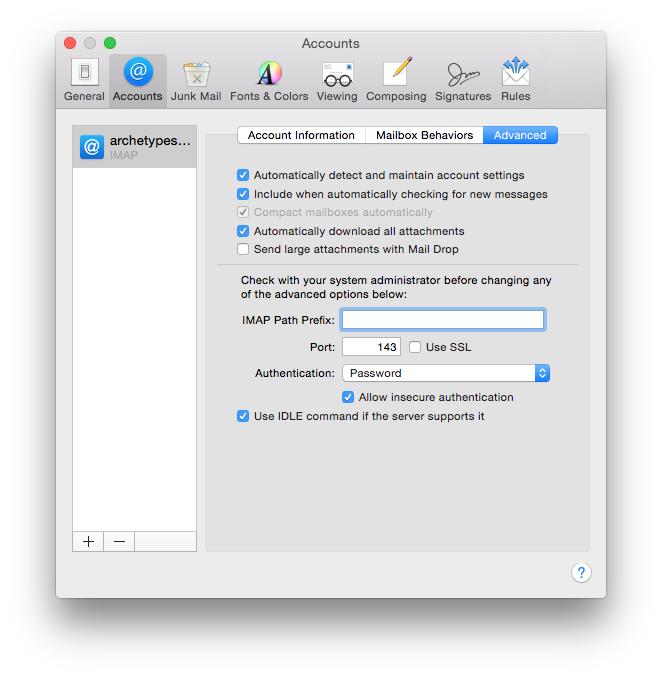Remove account with the minus button
662x678 pixels.
[119, 541]
